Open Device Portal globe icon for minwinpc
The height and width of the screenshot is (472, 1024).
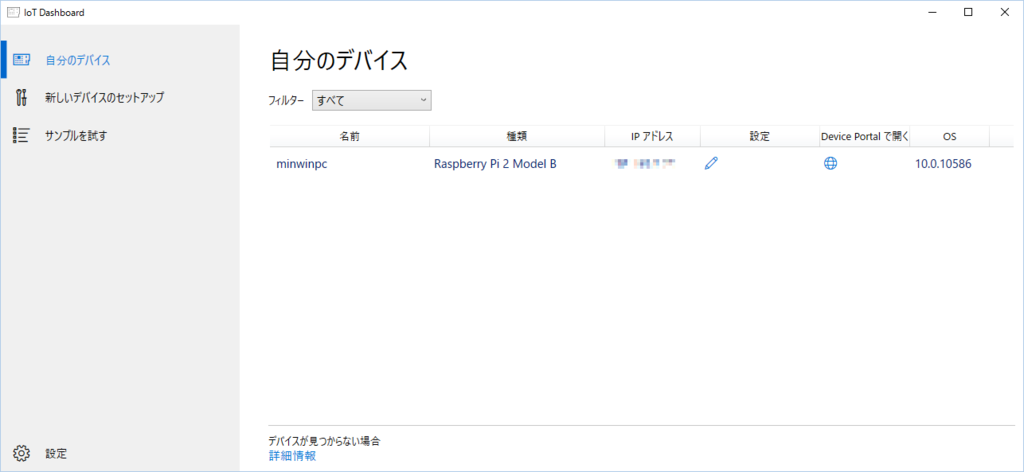pyautogui.click(x=830, y=164)
